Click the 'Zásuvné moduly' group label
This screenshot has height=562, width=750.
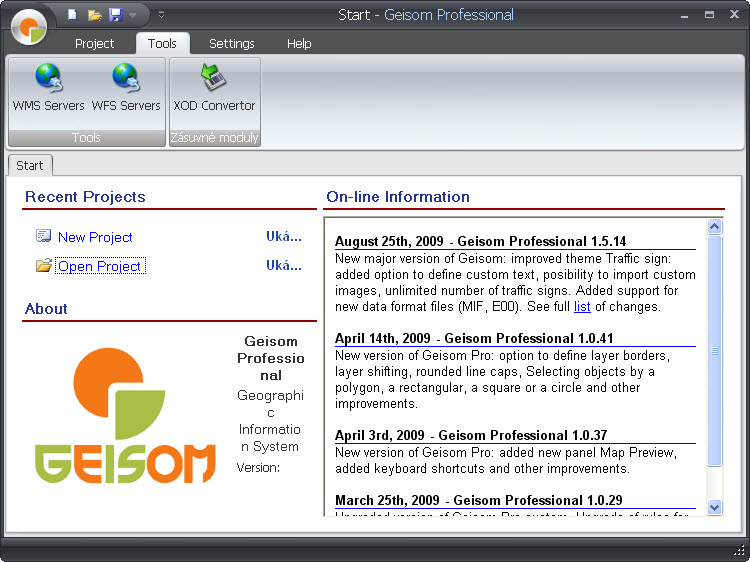tap(214, 138)
